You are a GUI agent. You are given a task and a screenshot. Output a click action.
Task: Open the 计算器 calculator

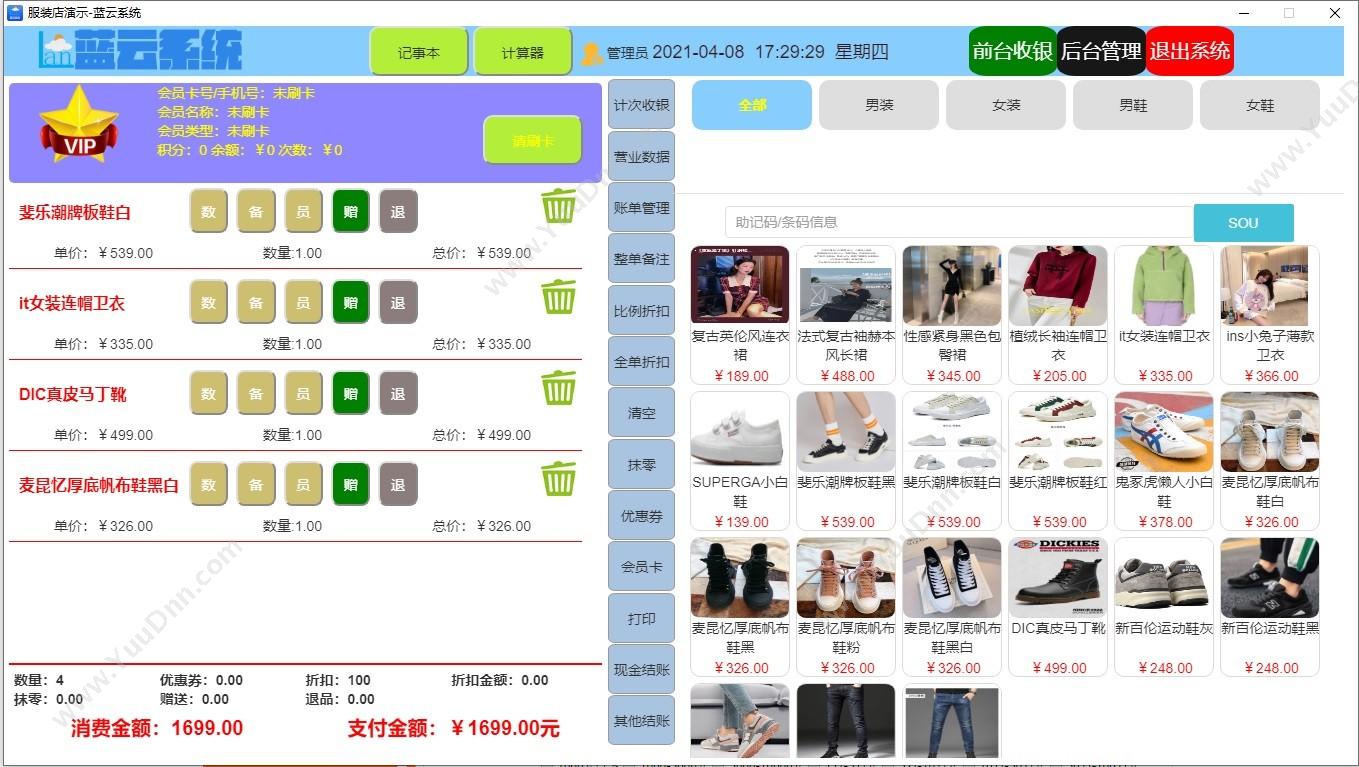(523, 52)
